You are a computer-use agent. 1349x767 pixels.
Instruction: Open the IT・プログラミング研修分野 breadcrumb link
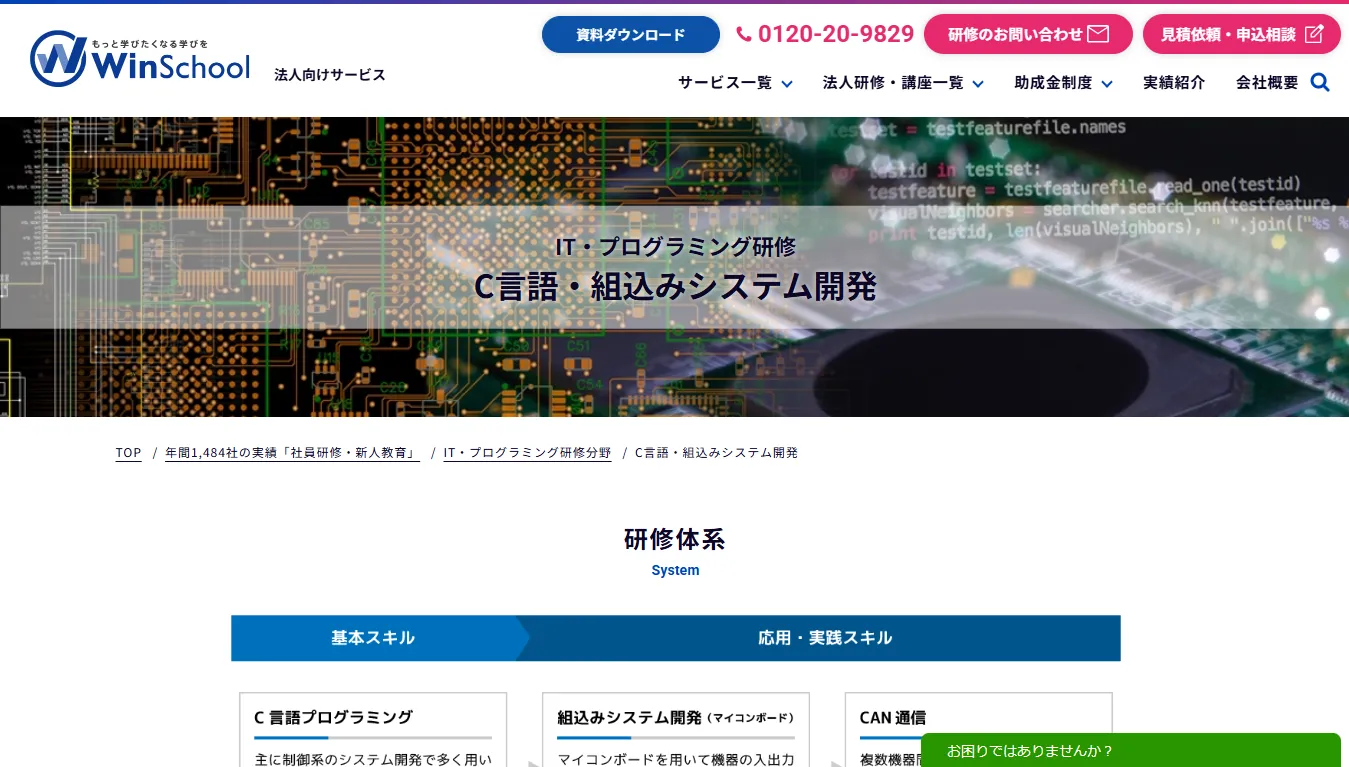[x=527, y=452]
